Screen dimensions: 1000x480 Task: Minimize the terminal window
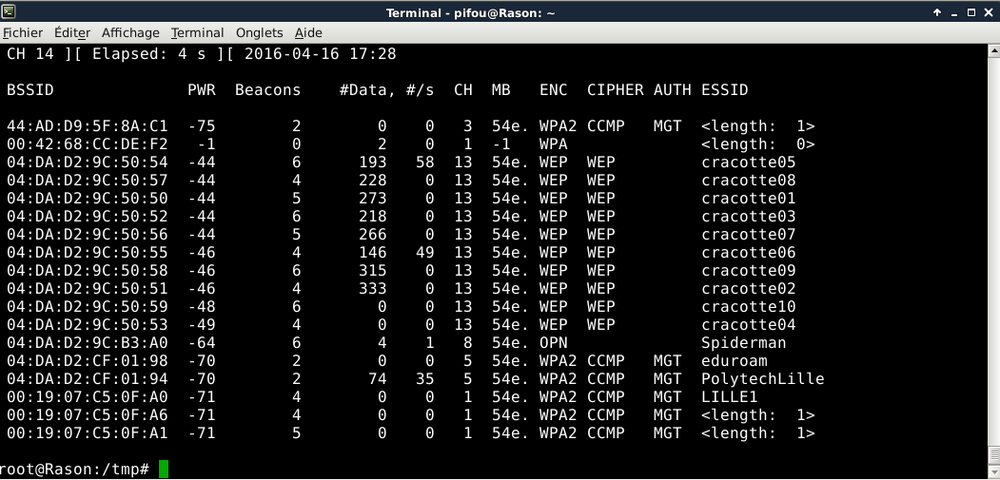[953, 12]
